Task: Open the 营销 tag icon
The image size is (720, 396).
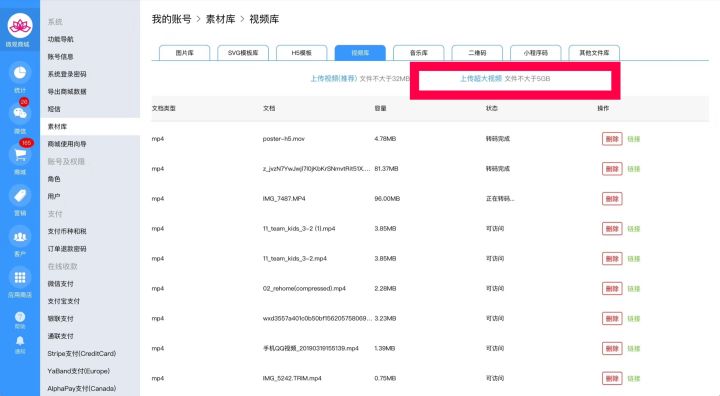Action: point(20,196)
